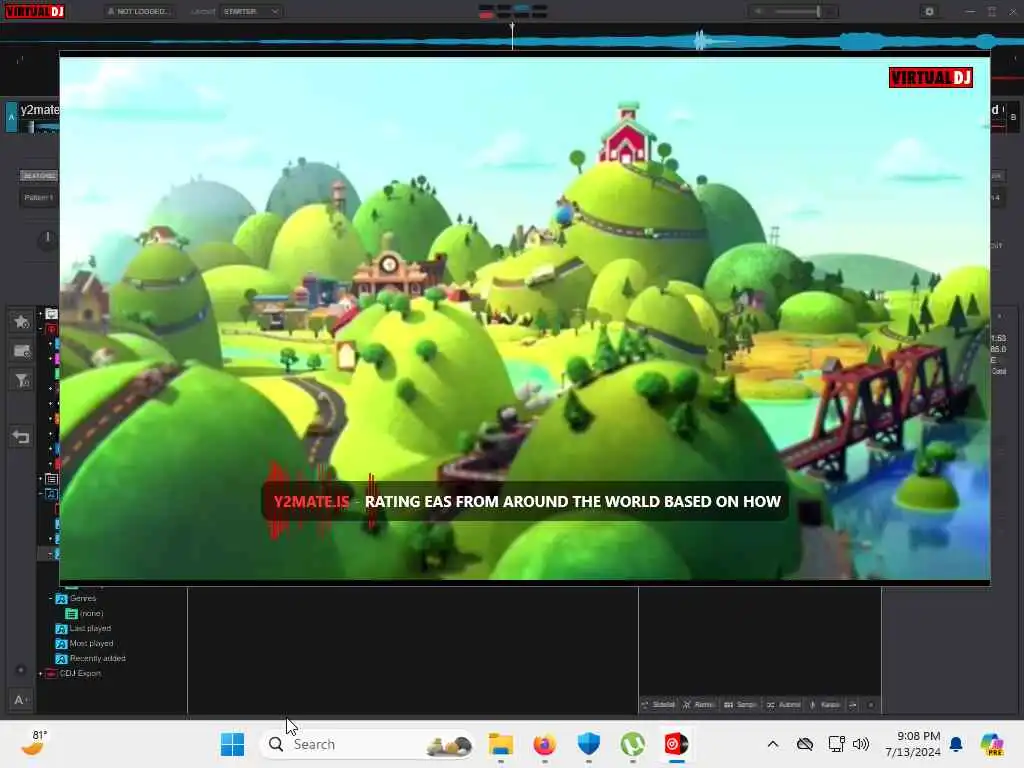This screenshot has width=1024, height=768.
Task: Click the green (none) list icon
Action: point(71,614)
